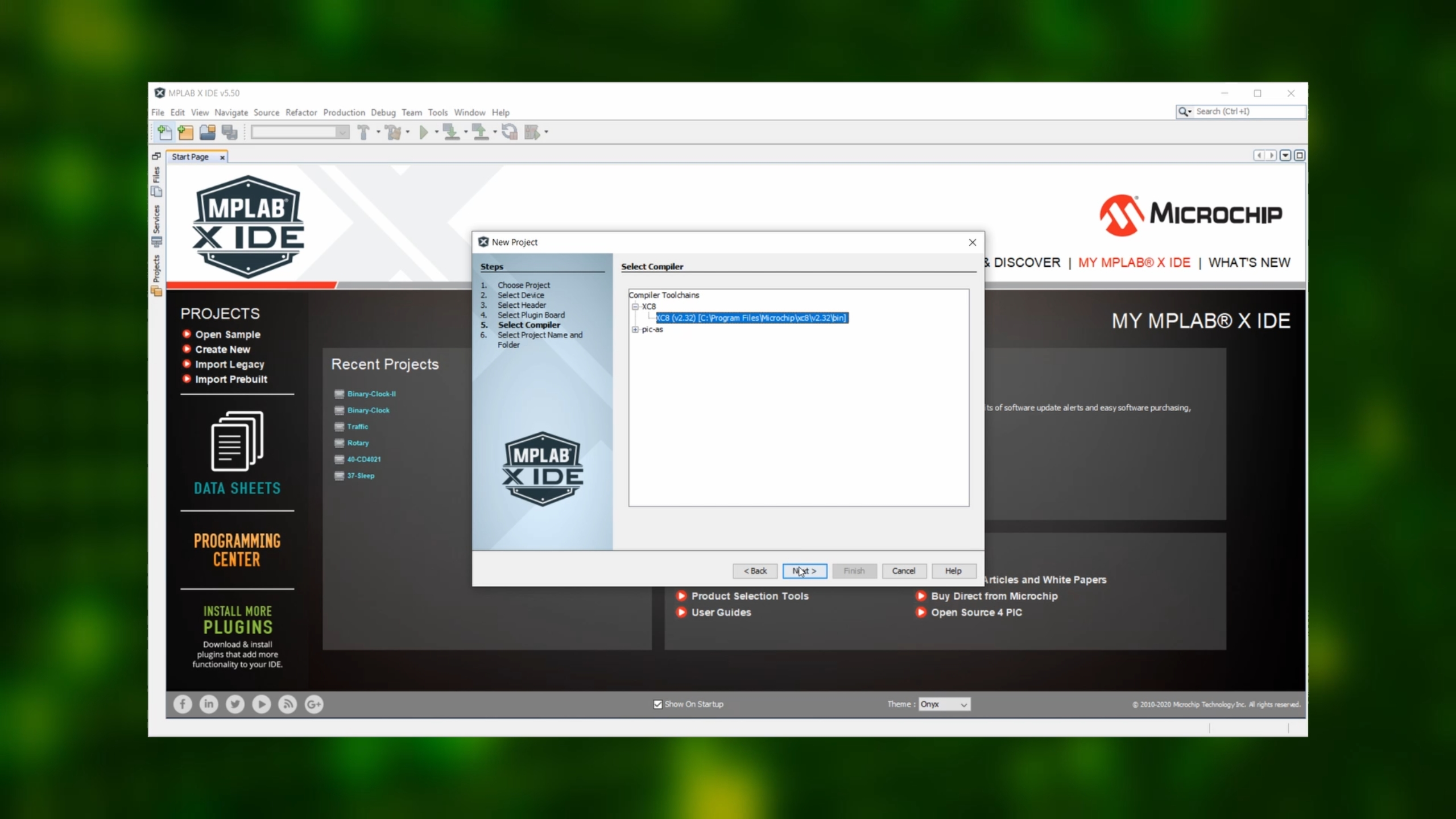Select the XC8 v2.32 compiler entry
Image resolution: width=1456 pixels, height=819 pixels.
point(751,318)
